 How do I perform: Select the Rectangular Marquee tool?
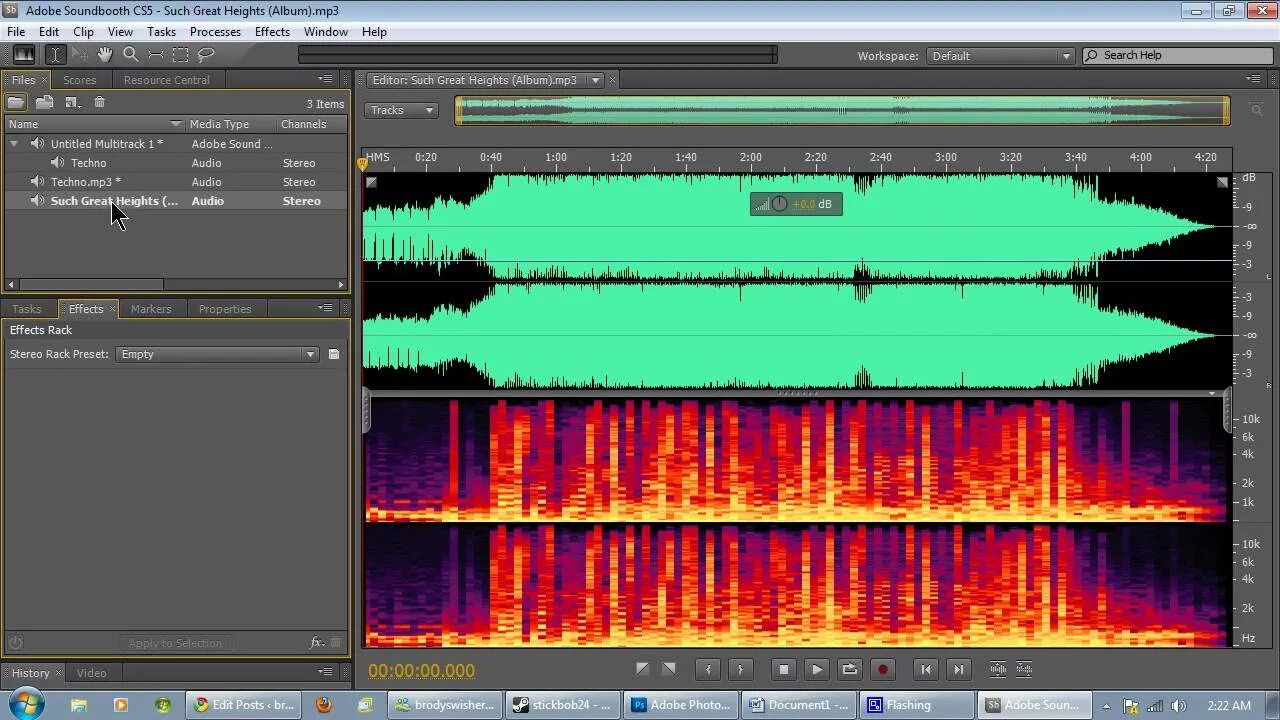pos(180,55)
